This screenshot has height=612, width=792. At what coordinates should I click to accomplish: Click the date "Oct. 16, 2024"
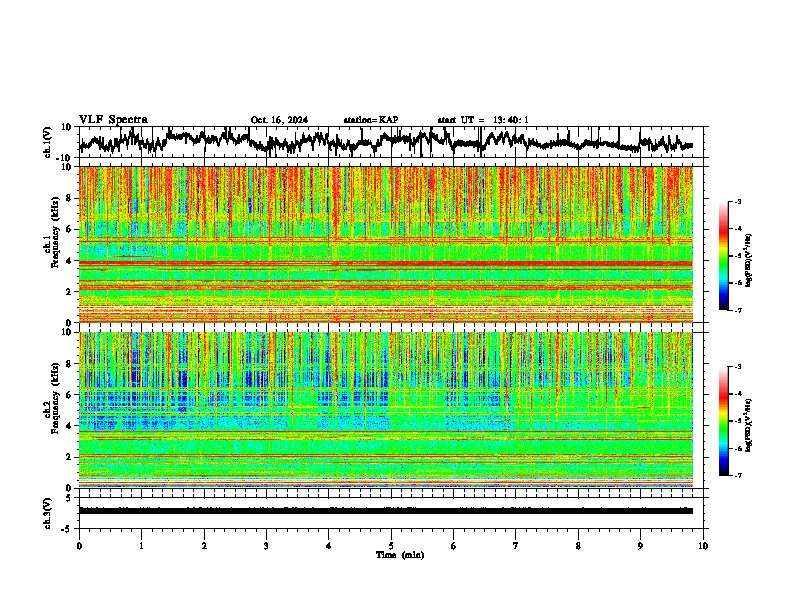(279, 120)
